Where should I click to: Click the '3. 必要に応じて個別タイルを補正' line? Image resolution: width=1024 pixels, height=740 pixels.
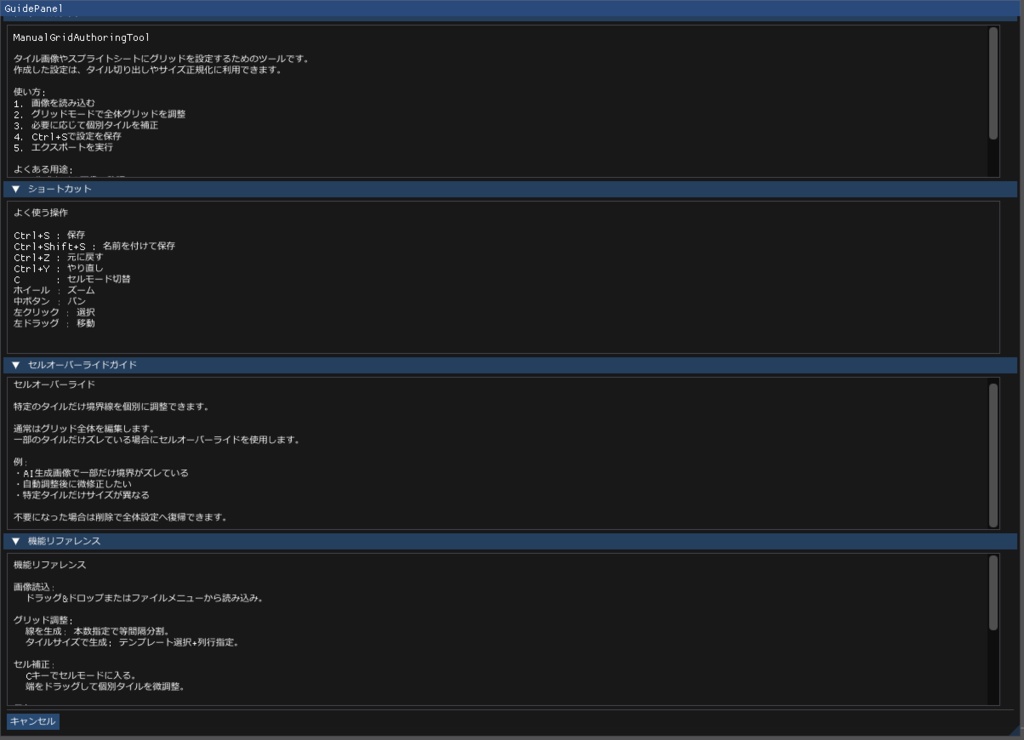pyautogui.click(x=86, y=125)
